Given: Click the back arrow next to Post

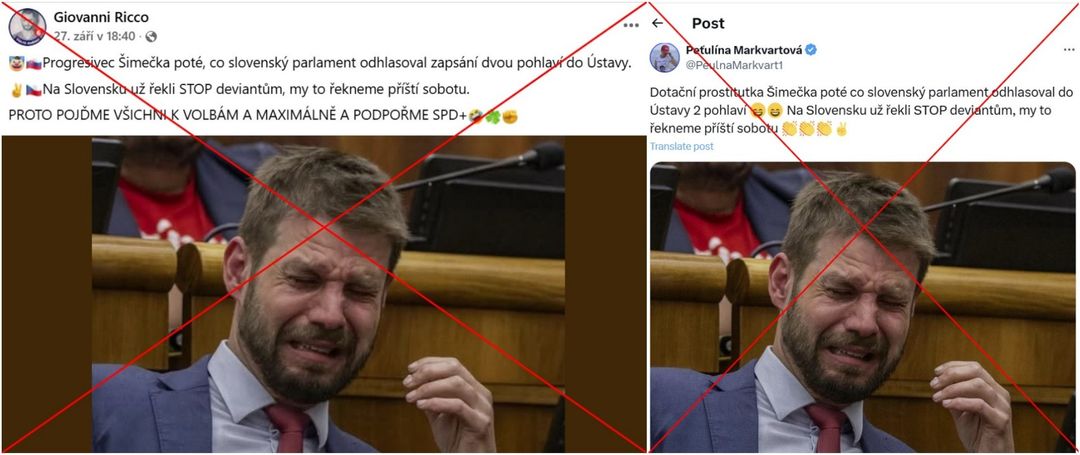Looking at the screenshot, I should (657, 23).
